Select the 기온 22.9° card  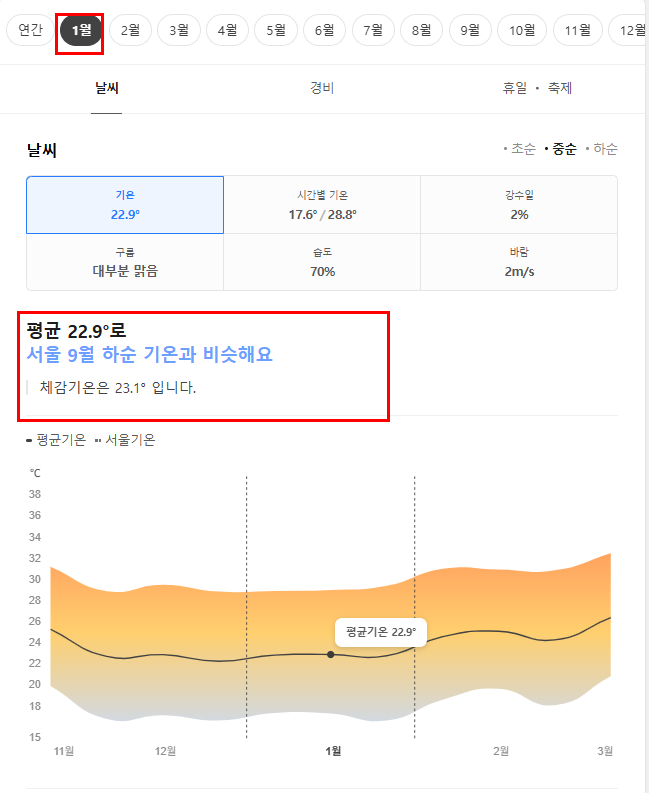click(x=125, y=205)
